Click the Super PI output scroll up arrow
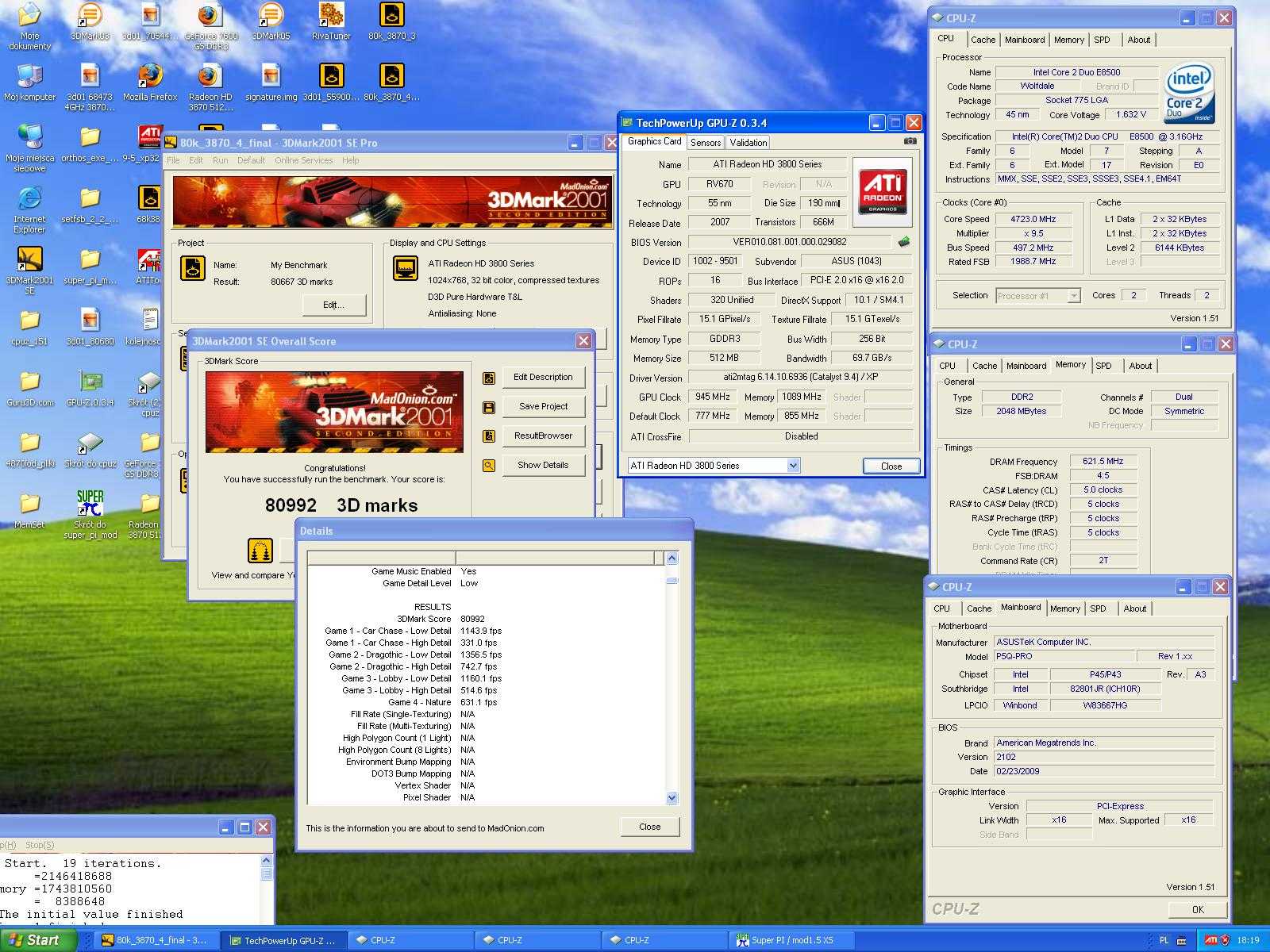The width and height of the screenshot is (1270, 952). 266,862
